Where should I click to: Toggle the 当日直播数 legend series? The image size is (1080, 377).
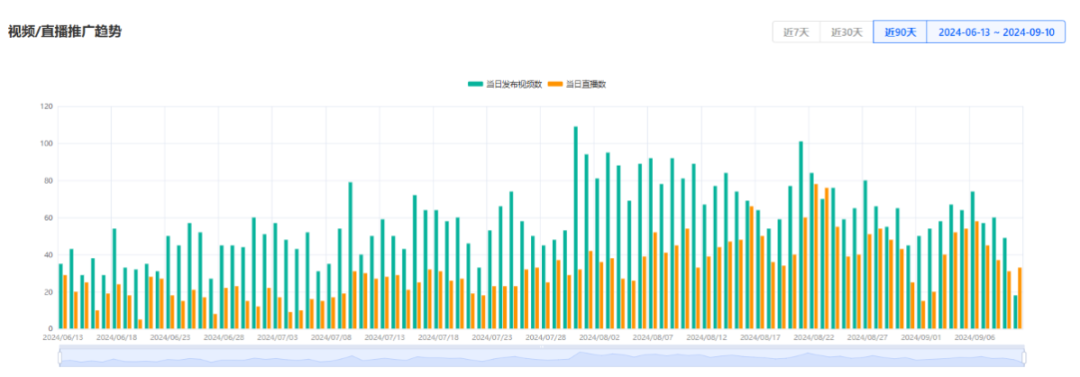[x=577, y=84]
